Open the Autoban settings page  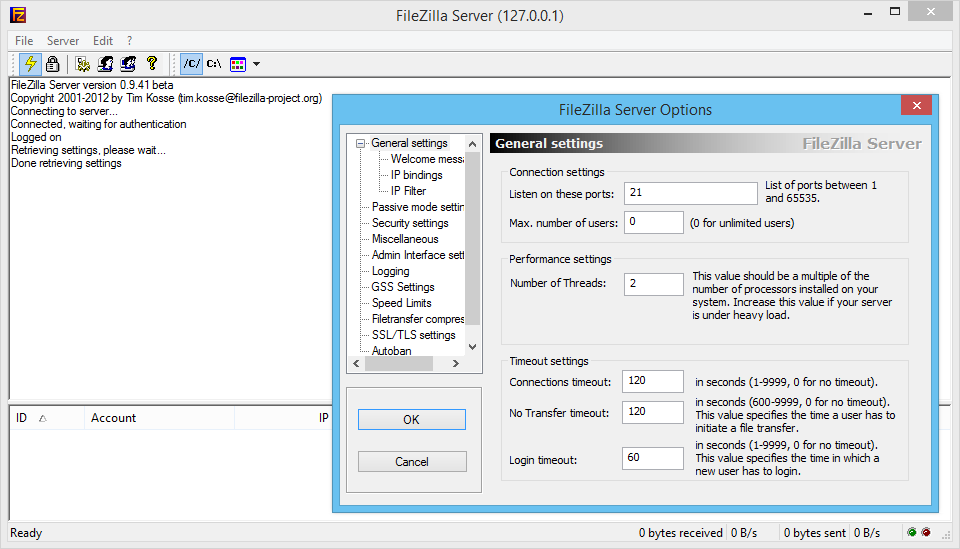tap(391, 350)
